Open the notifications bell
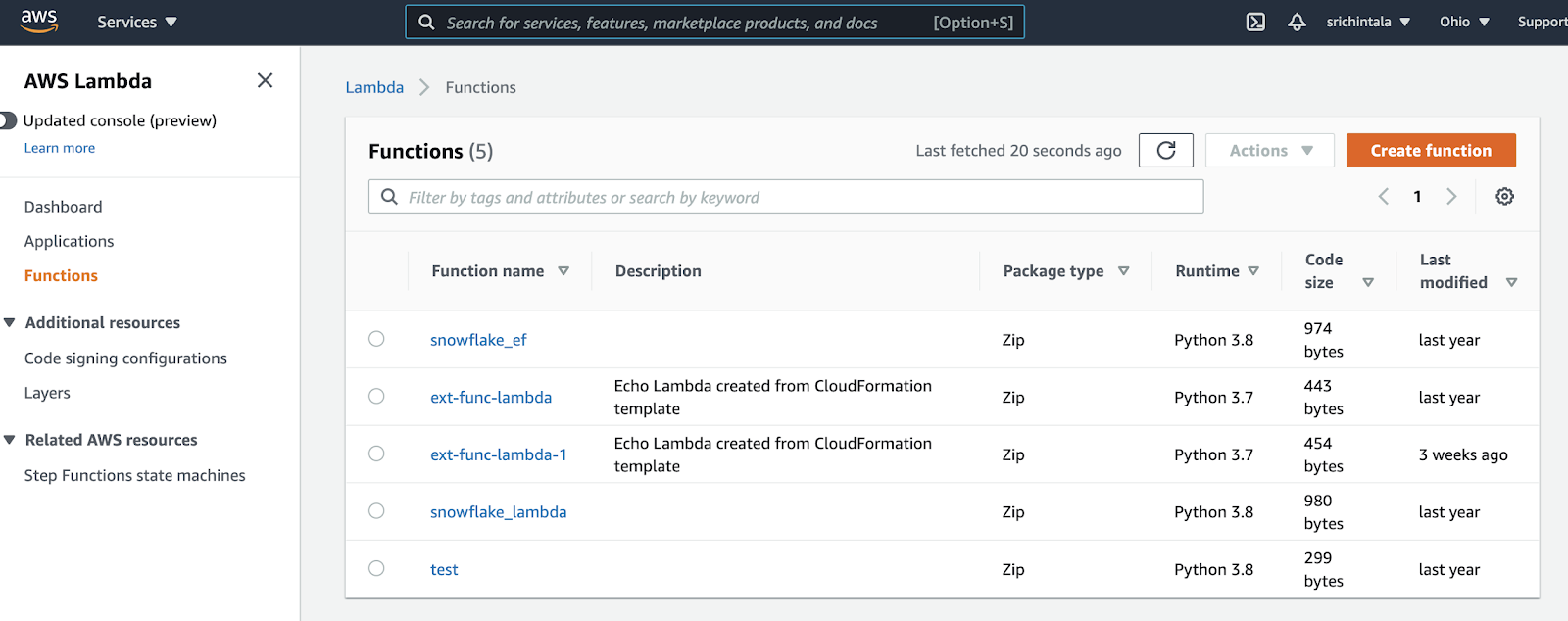 pyautogui.click(x=1297, y=22)
